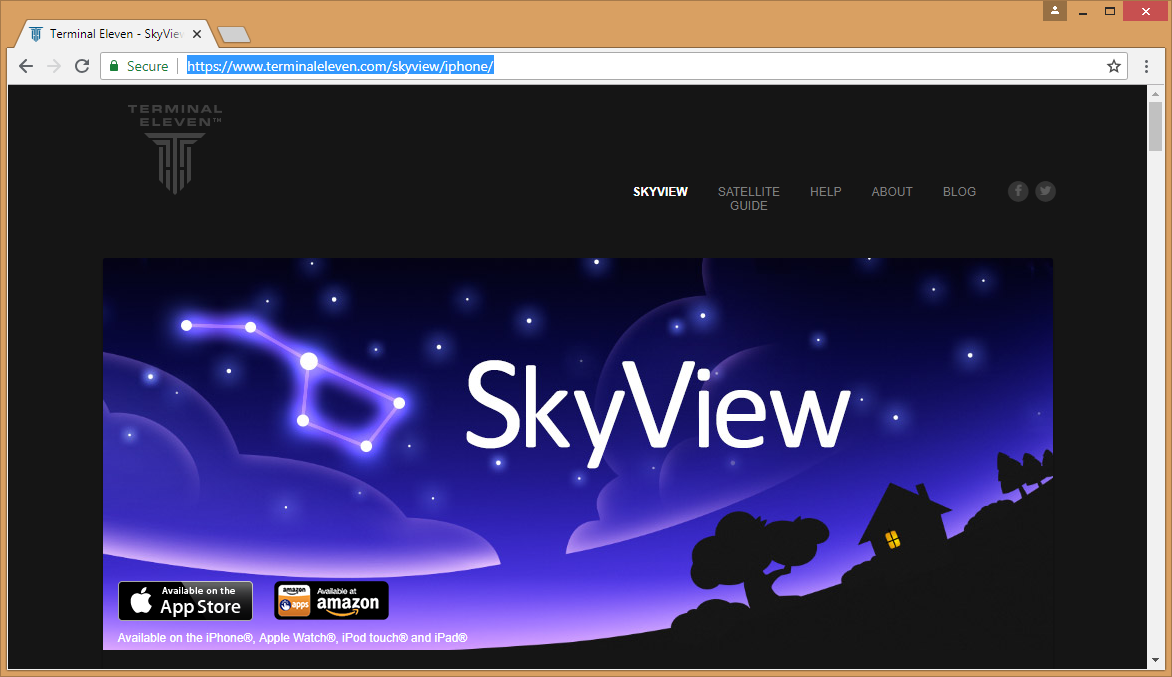Select the Terminal Eleven - SkyView tab
Viewport: 1172px width, 677px height.
(115, 34)
